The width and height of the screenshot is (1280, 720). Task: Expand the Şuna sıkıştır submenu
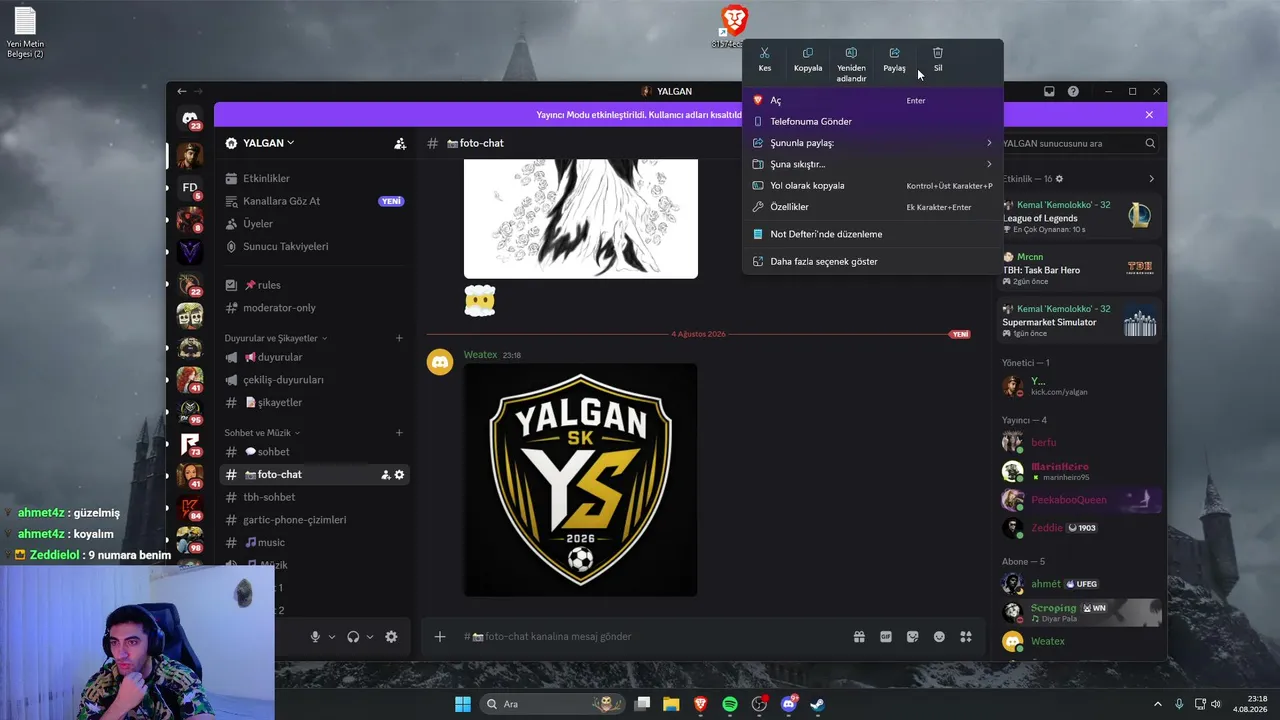pos(872,164)
